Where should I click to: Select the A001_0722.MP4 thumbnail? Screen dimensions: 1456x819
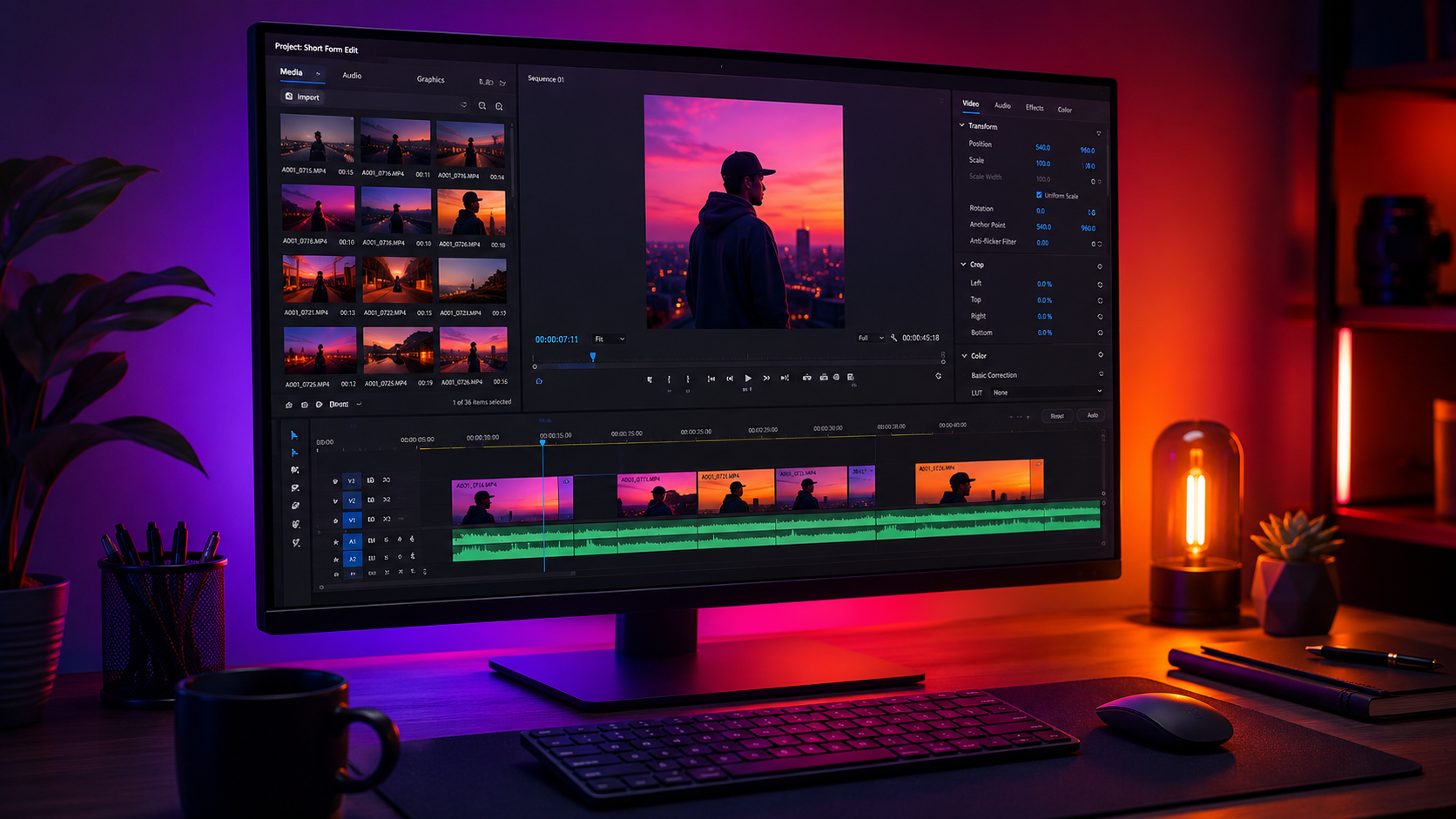(398, 280)
